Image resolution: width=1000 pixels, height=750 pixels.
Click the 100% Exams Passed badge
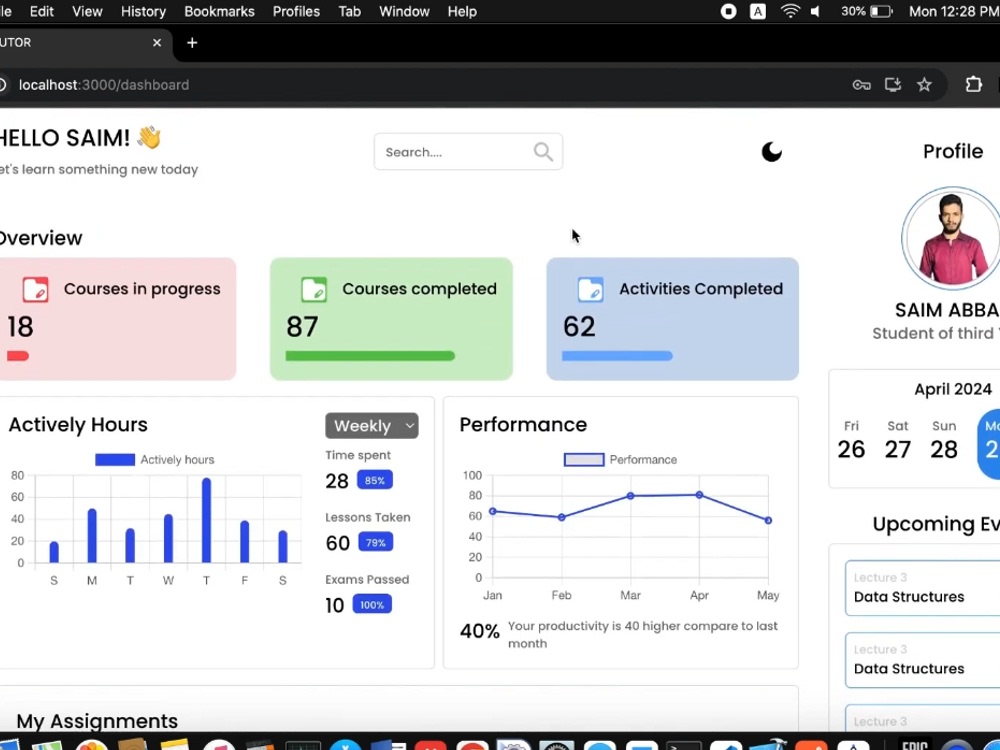372,605
